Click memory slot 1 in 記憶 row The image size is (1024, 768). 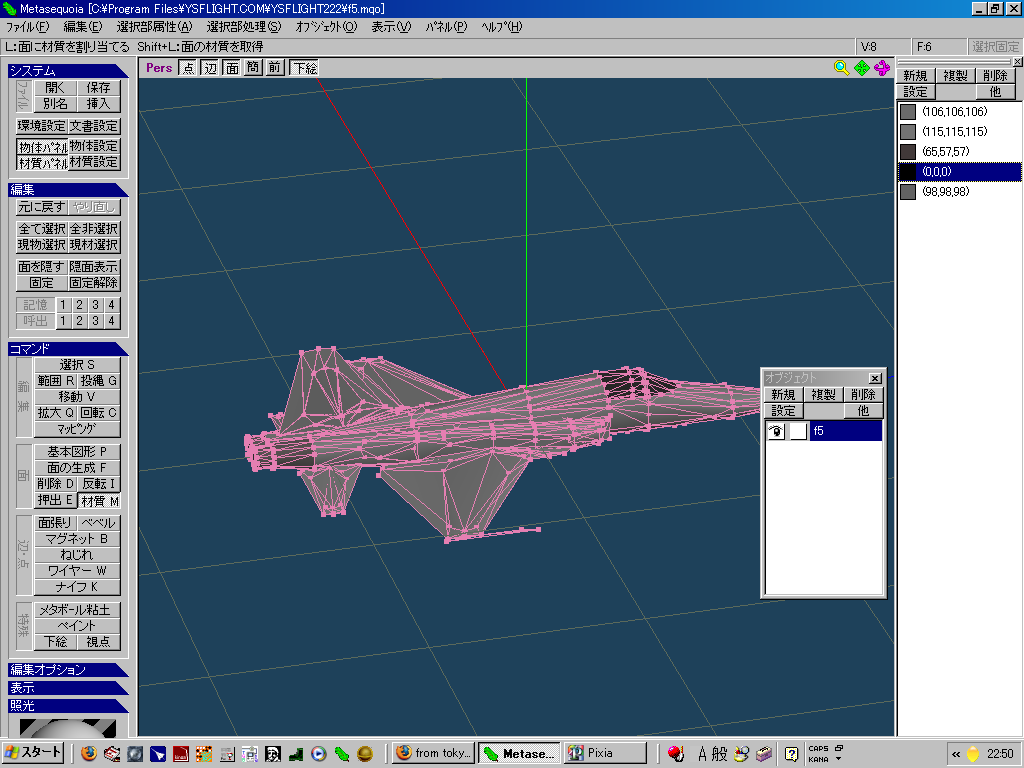click(63, 304)
